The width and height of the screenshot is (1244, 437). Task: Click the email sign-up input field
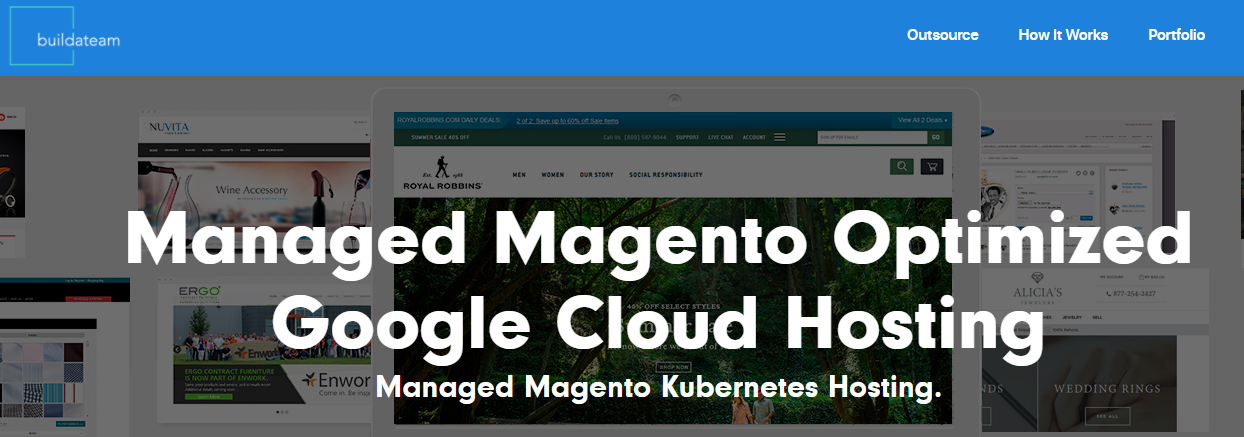click(872, 137)
